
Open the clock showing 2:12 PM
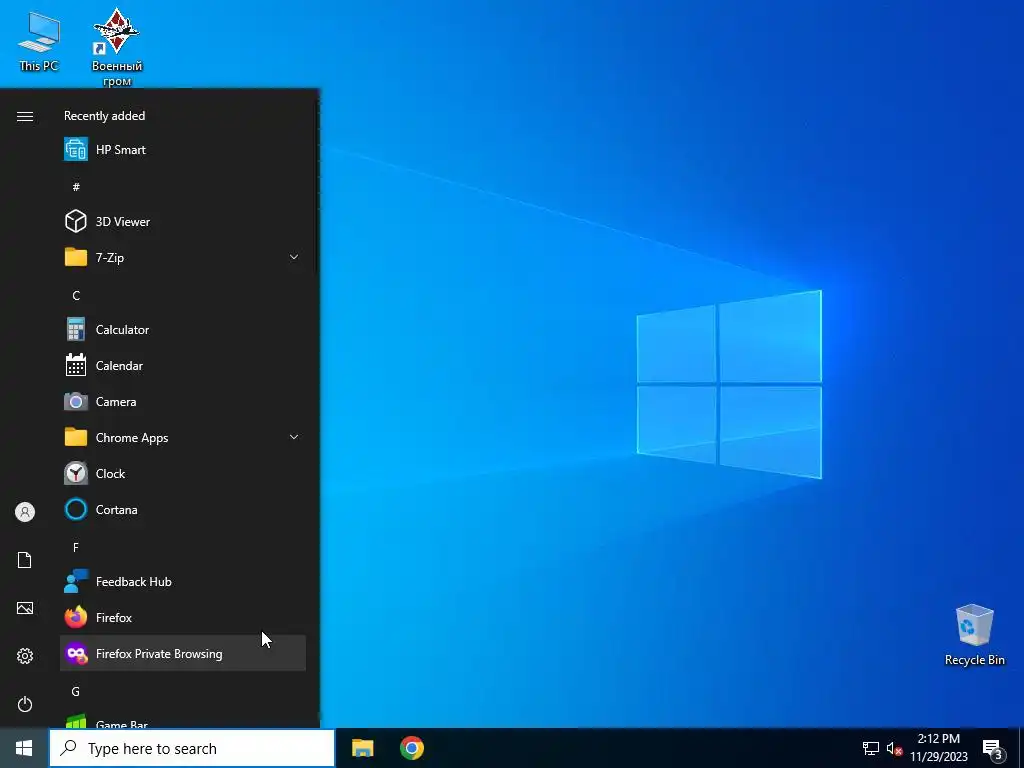pos(938,748)
